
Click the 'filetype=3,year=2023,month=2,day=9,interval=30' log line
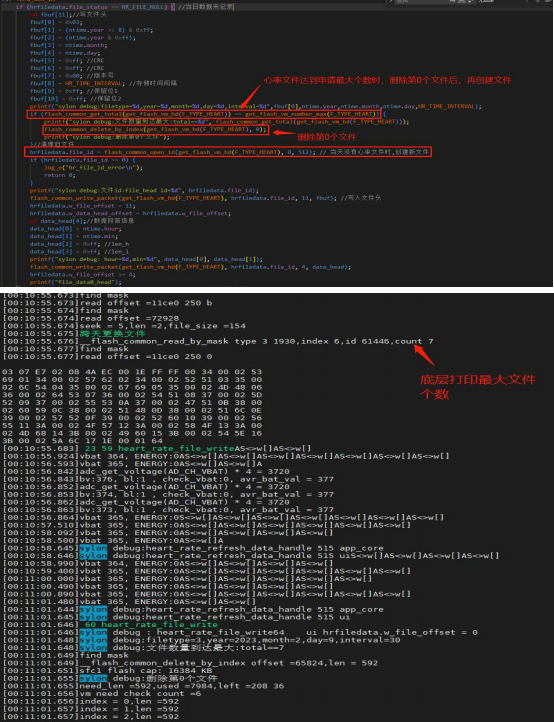[x=201, y=640]
